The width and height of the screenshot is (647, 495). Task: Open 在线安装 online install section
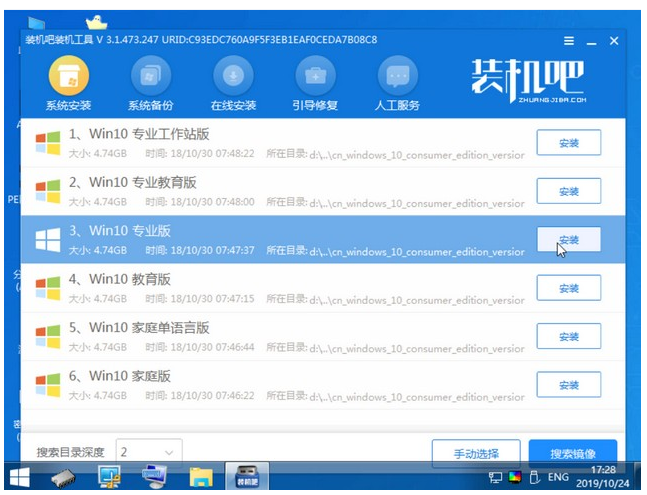pyautogui.click(x=232, y=77)
